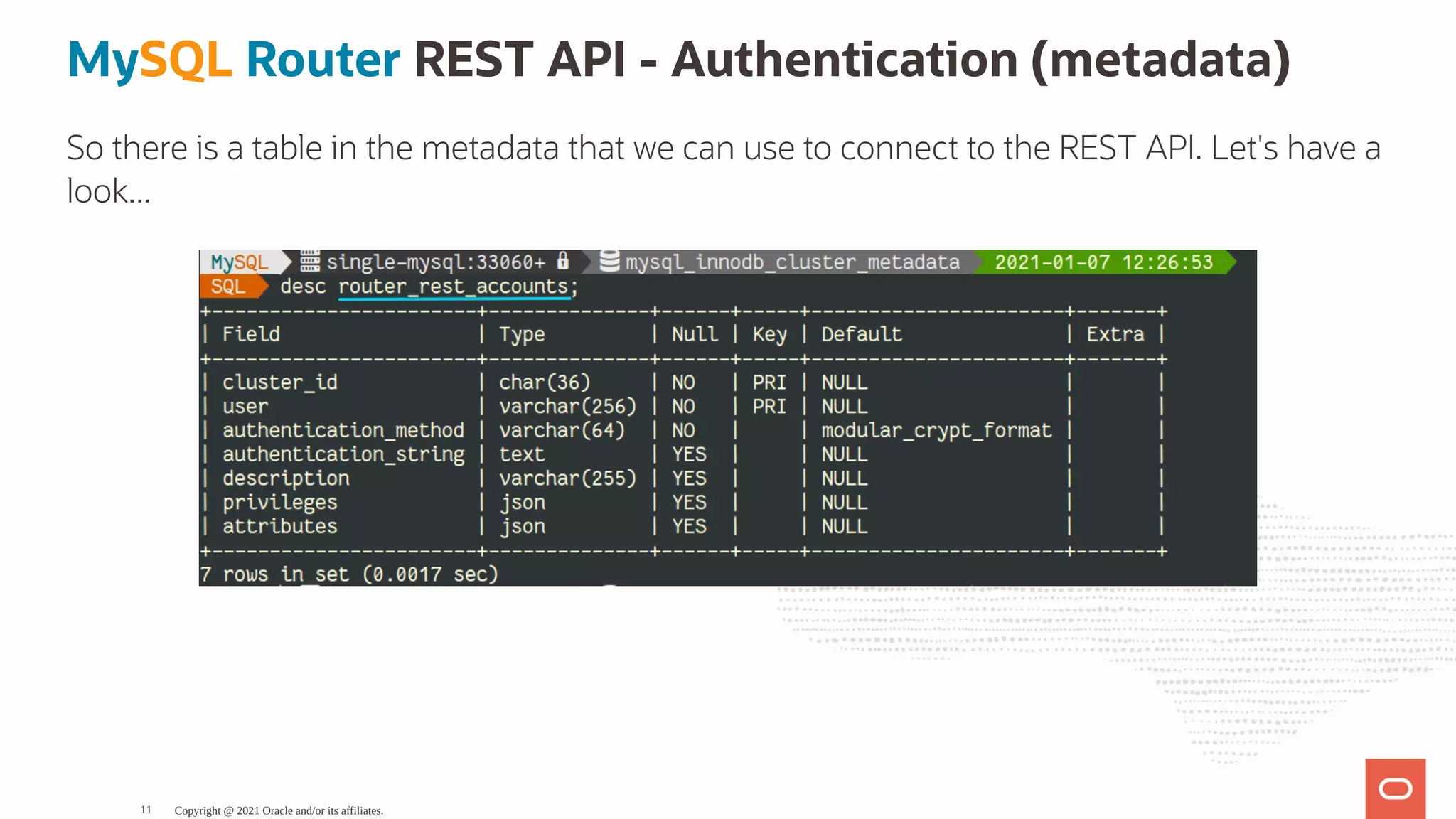Viewport: 1456px width, 819px height.
Task: Select the user field name
Action: click(x=245, y=407)
